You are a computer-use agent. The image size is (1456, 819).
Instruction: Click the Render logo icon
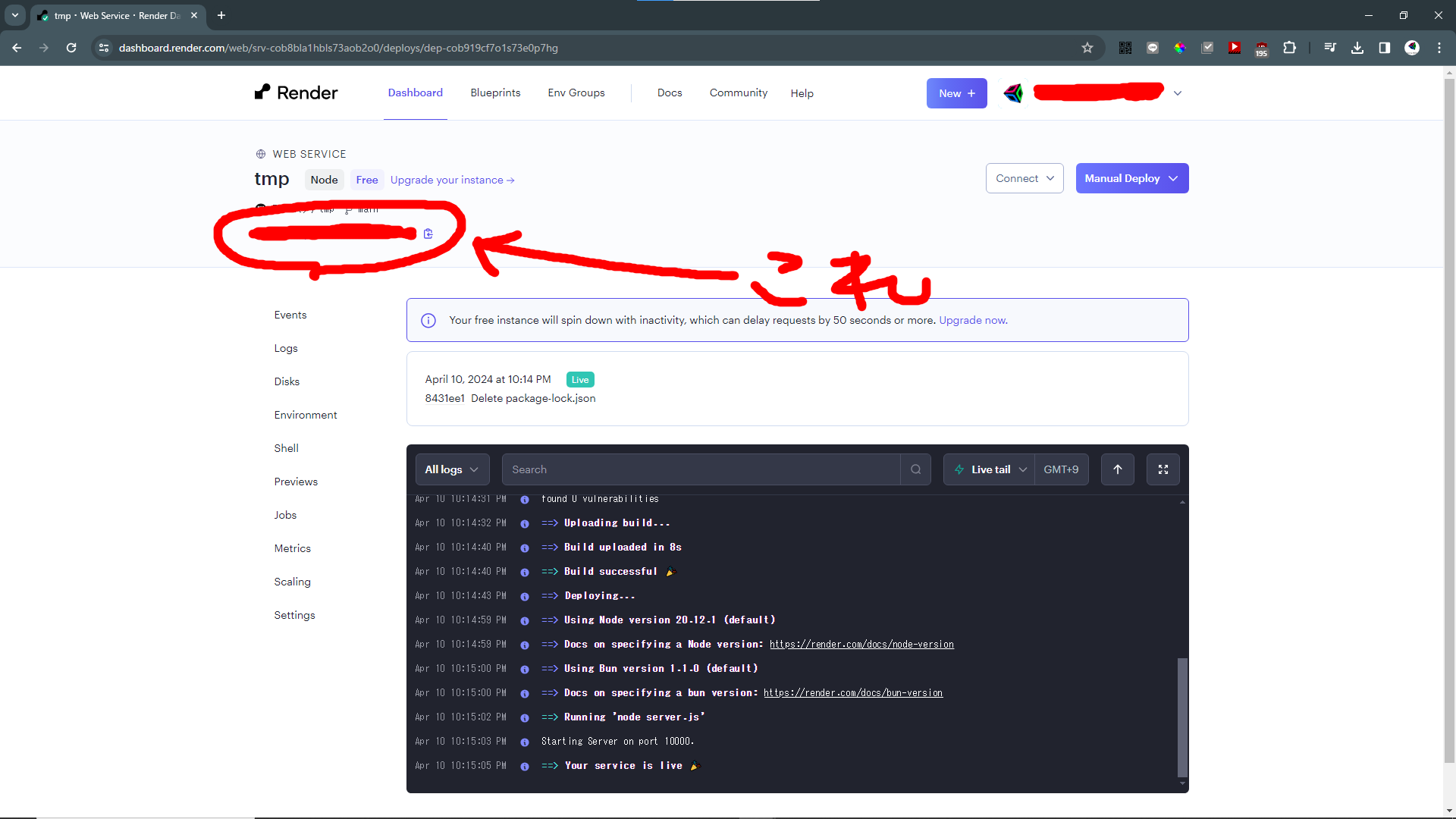[262, 93]
